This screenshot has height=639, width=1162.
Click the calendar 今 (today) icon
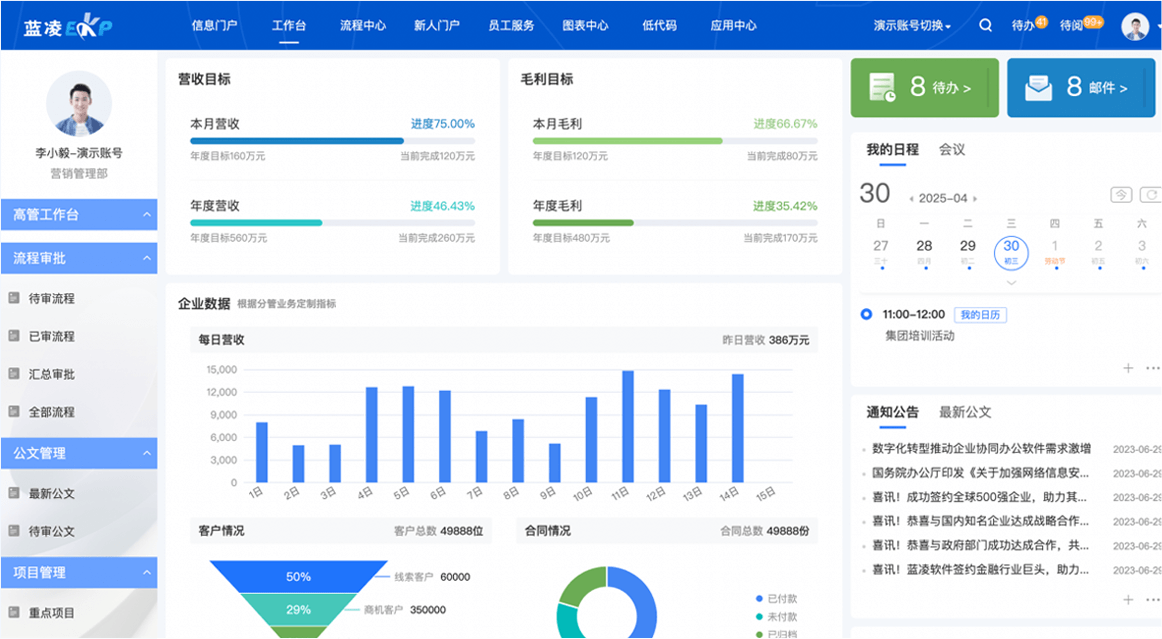(x=1122, y=195)
